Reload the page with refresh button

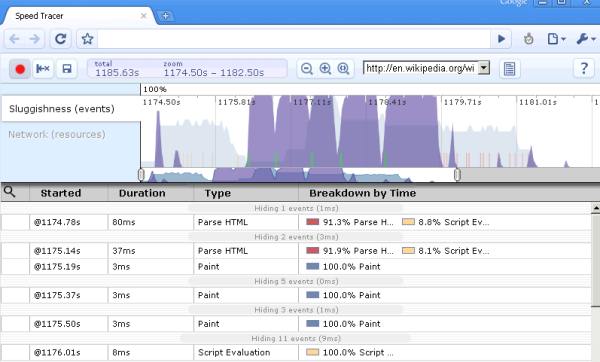tap(60, 39)
